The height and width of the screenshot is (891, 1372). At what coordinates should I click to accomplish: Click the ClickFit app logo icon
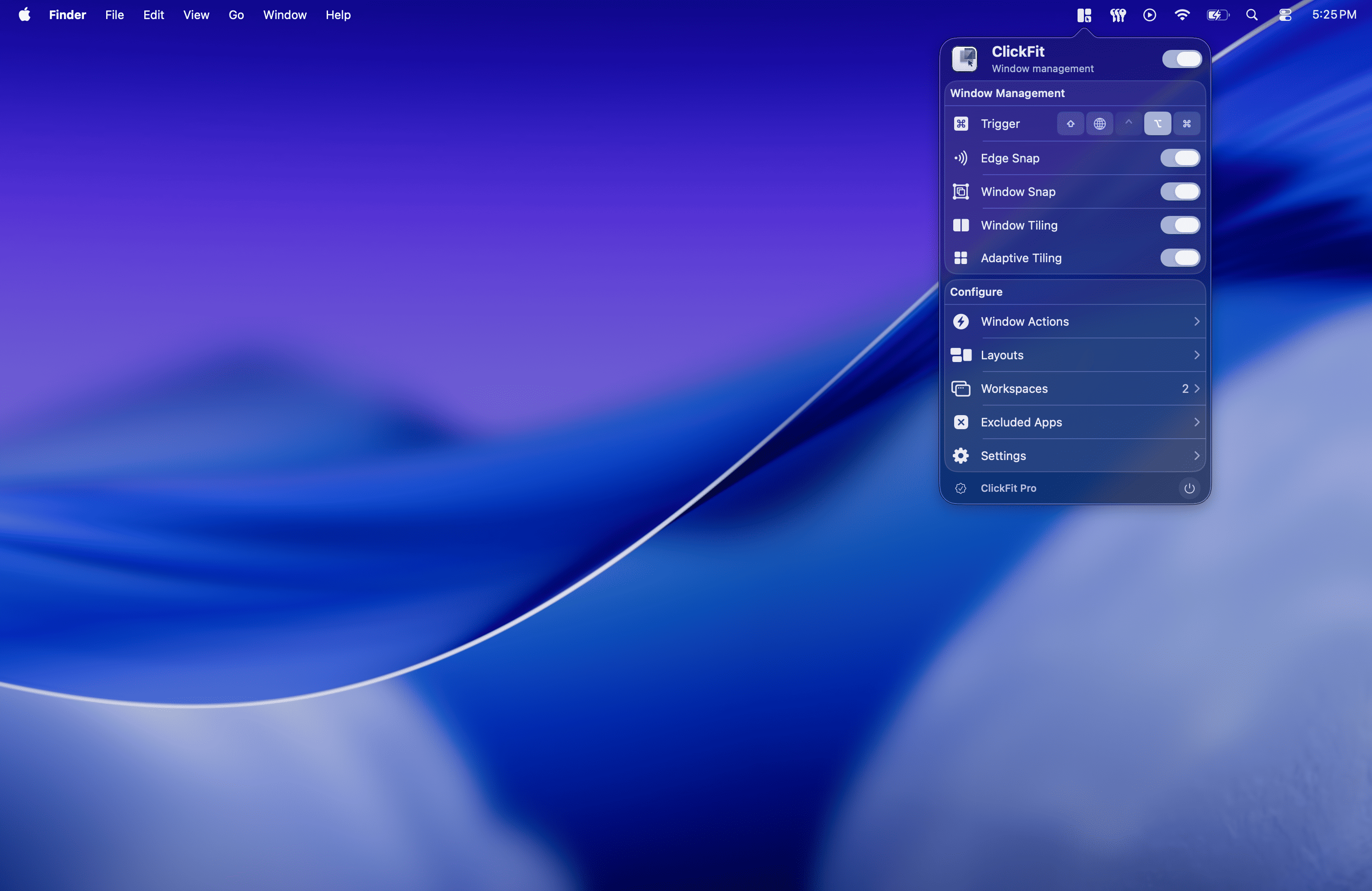tap(965, 59)
